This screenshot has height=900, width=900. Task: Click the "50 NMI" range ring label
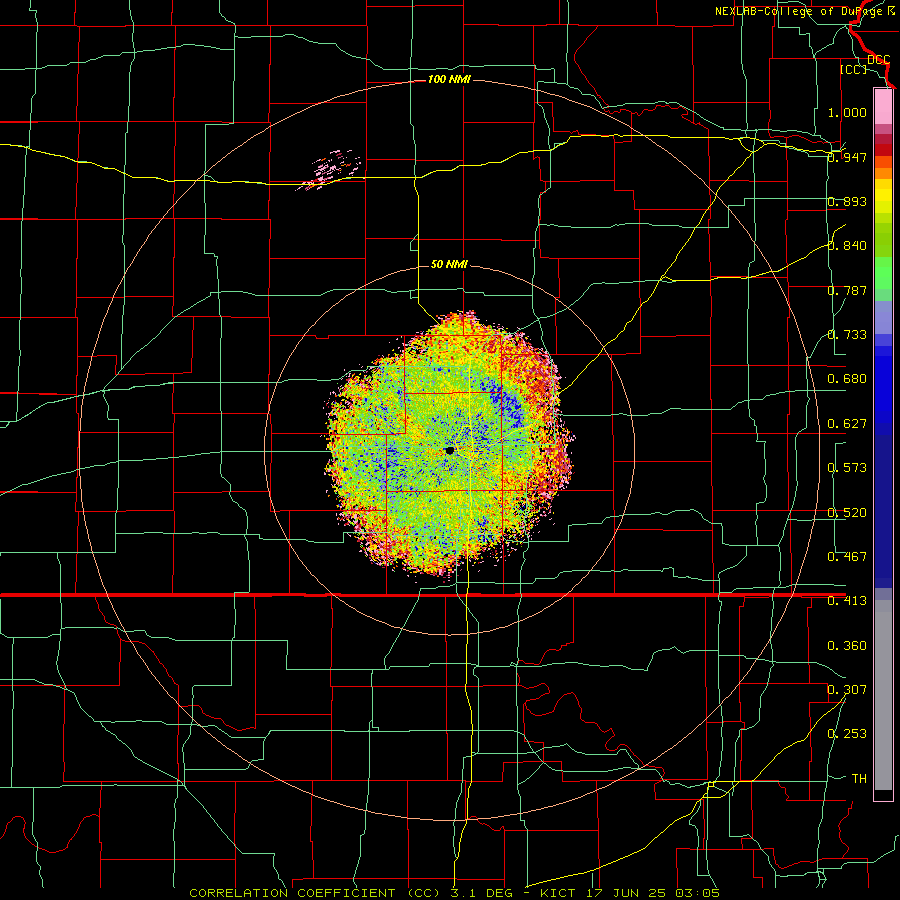pos(449,265)
